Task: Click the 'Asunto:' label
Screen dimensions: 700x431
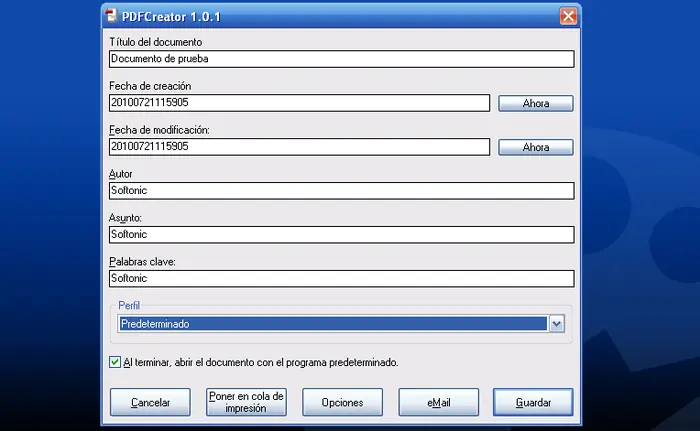Action: coord(125,218)
